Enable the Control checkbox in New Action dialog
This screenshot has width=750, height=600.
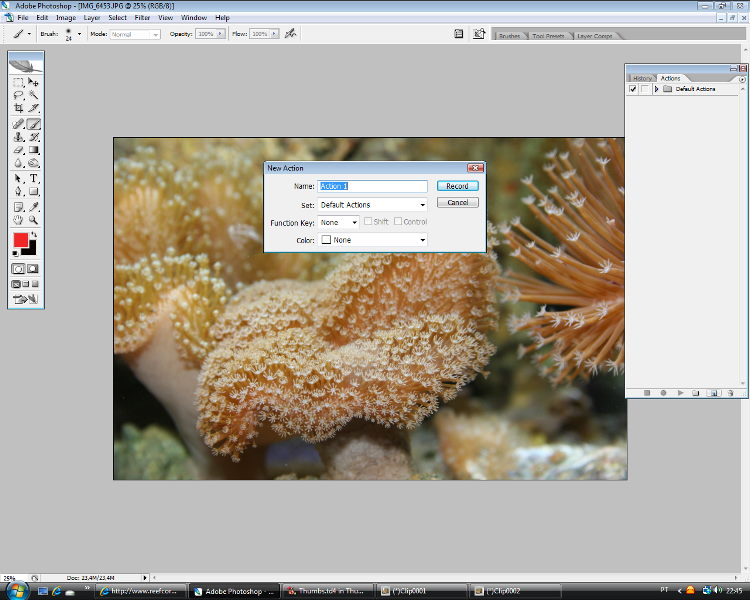tap(398, 222)
